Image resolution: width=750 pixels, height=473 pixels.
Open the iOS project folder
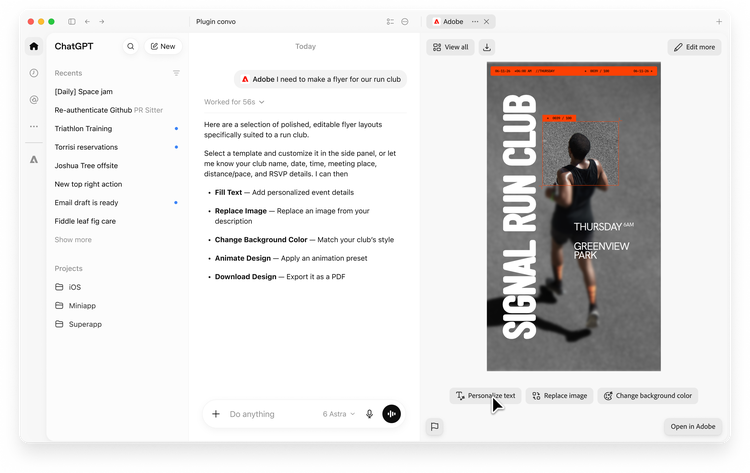[68, 287]
